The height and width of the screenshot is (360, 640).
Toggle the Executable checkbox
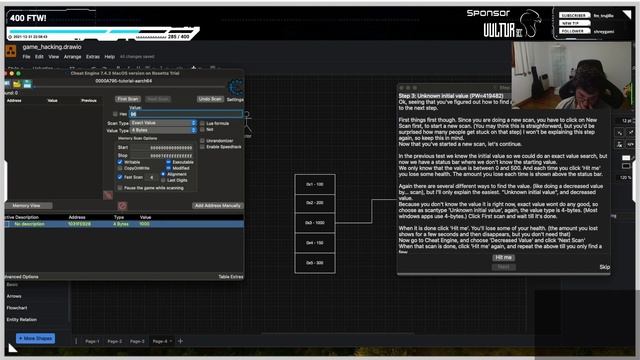(168, 162)
